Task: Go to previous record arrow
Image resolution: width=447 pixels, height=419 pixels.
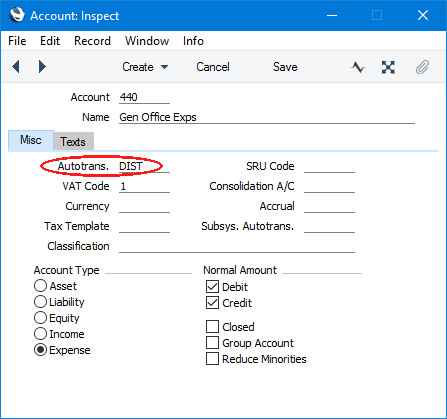Action: [16, 67]
